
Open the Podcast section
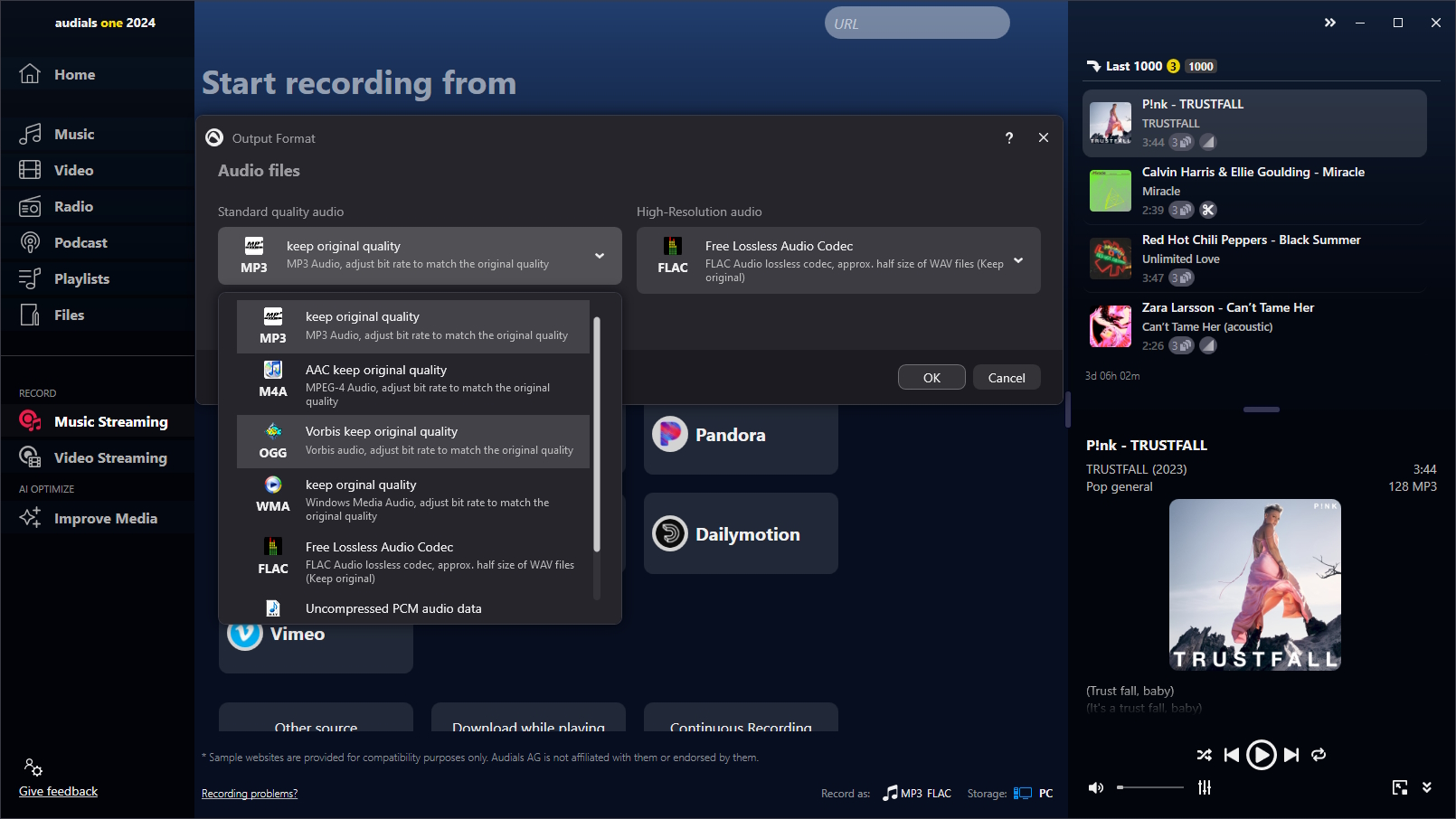[x=80, y=242]
